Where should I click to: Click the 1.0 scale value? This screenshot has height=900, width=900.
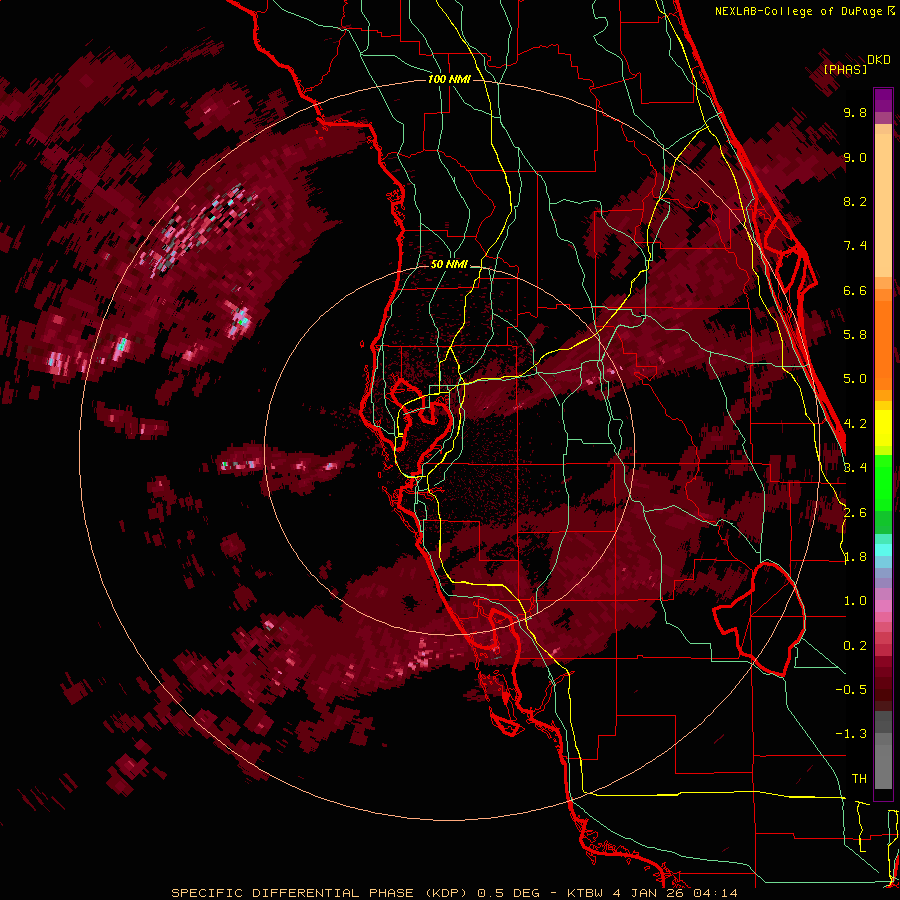coord(855,601)
